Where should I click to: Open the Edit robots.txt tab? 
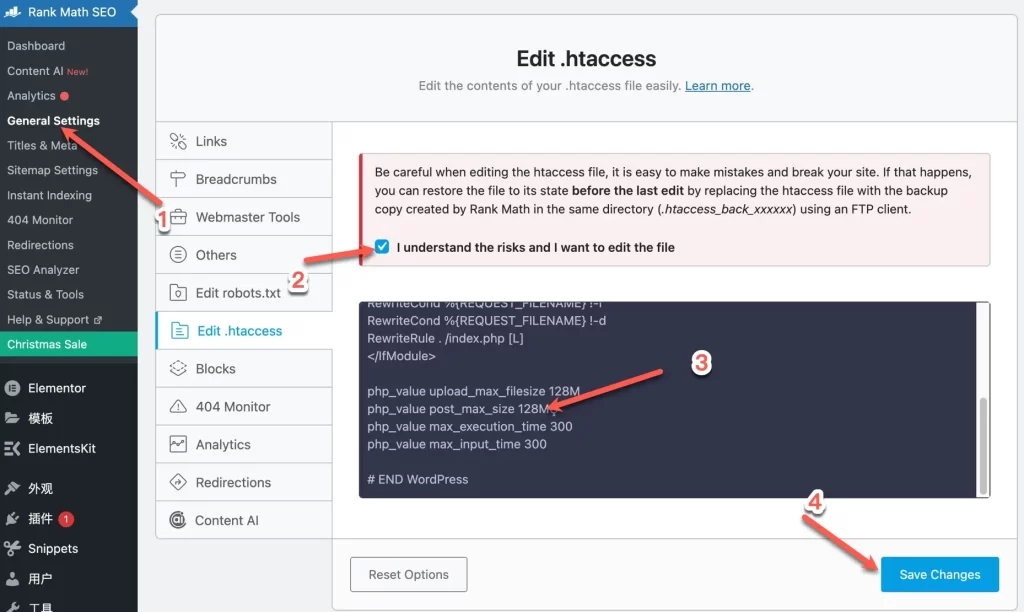(244, 293)
